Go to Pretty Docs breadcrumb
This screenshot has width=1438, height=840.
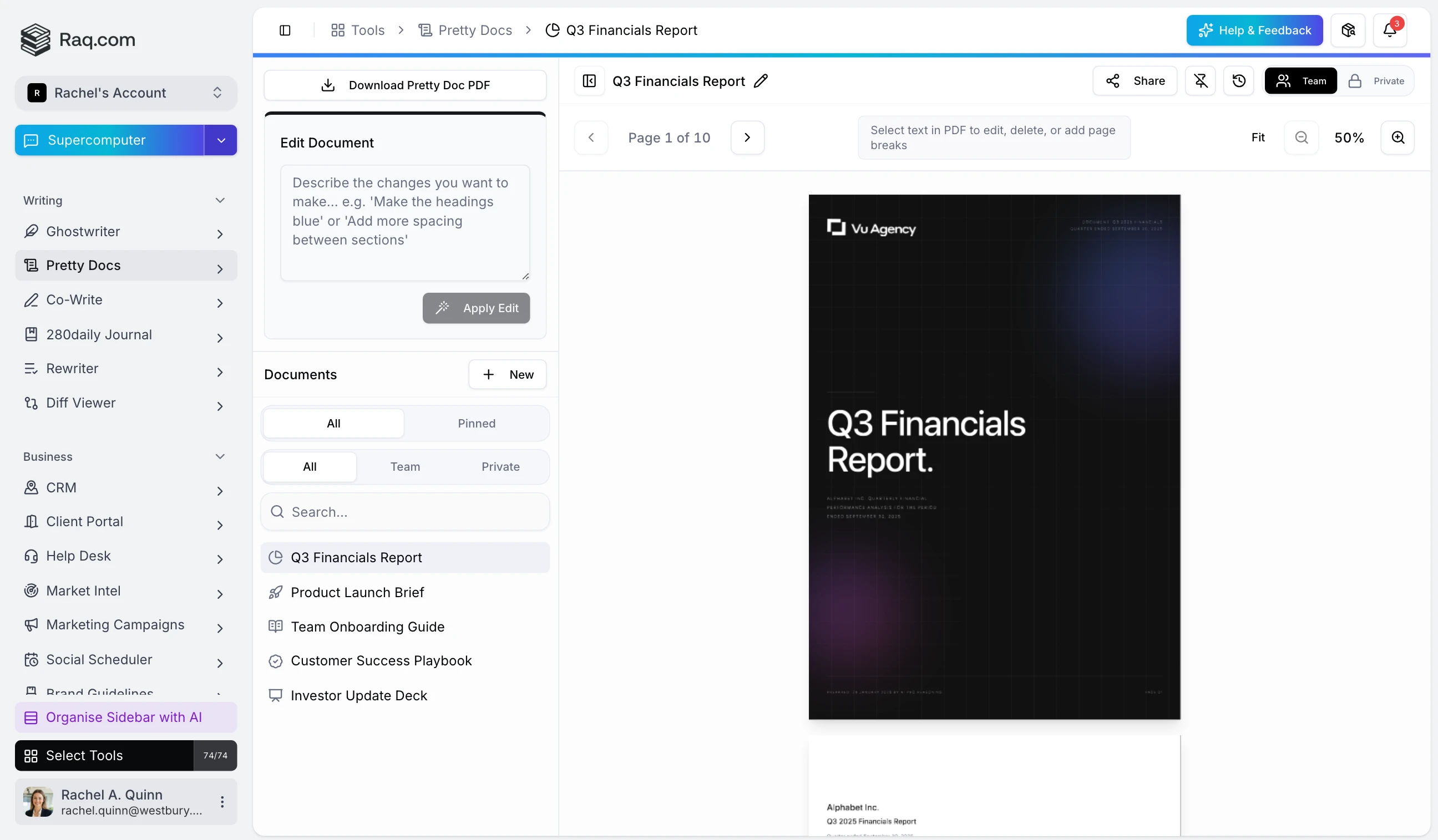coord(465,30)
